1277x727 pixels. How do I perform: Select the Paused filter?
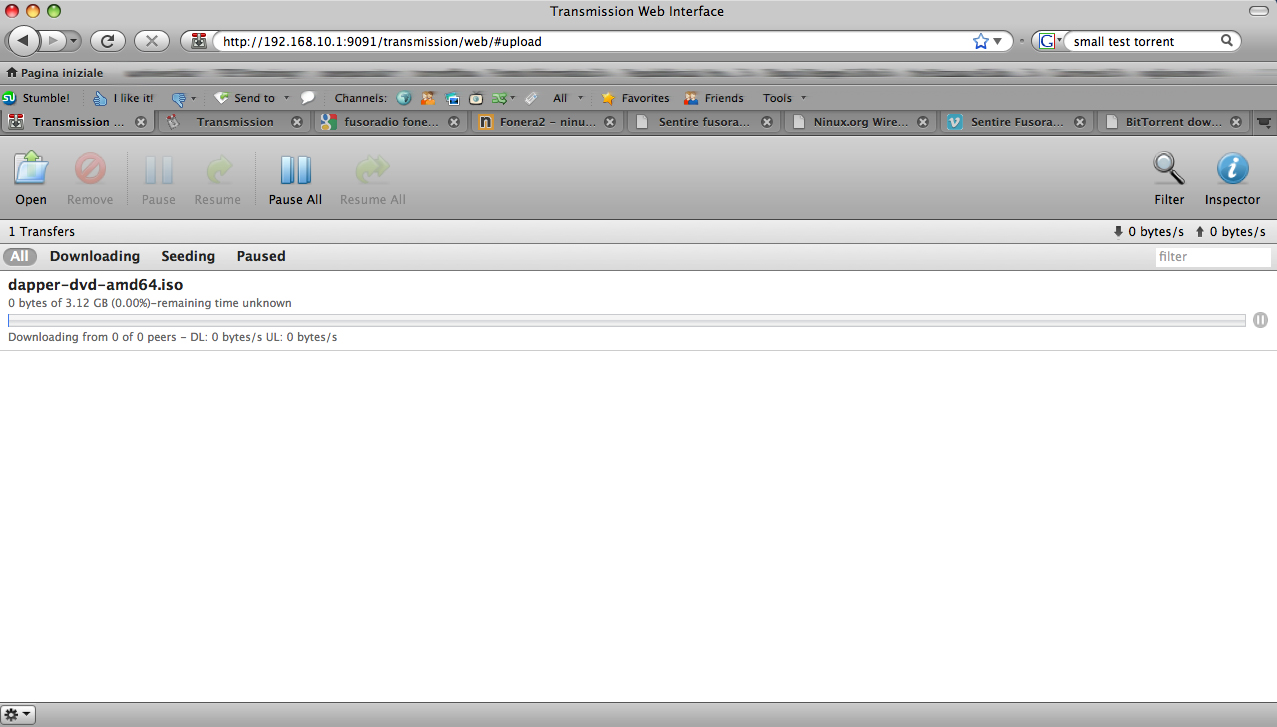261,256
